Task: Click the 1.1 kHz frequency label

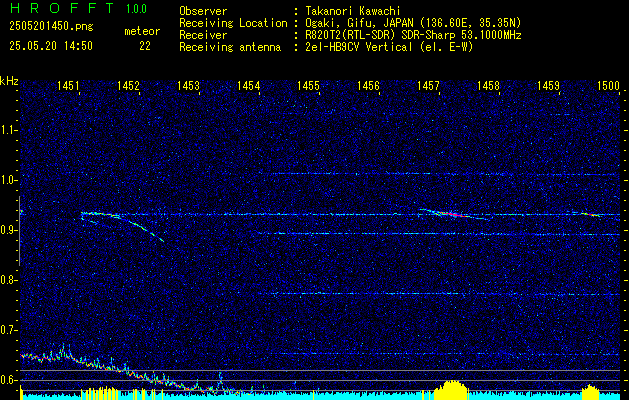Action: pyautogui.click(x=8, y=130)
